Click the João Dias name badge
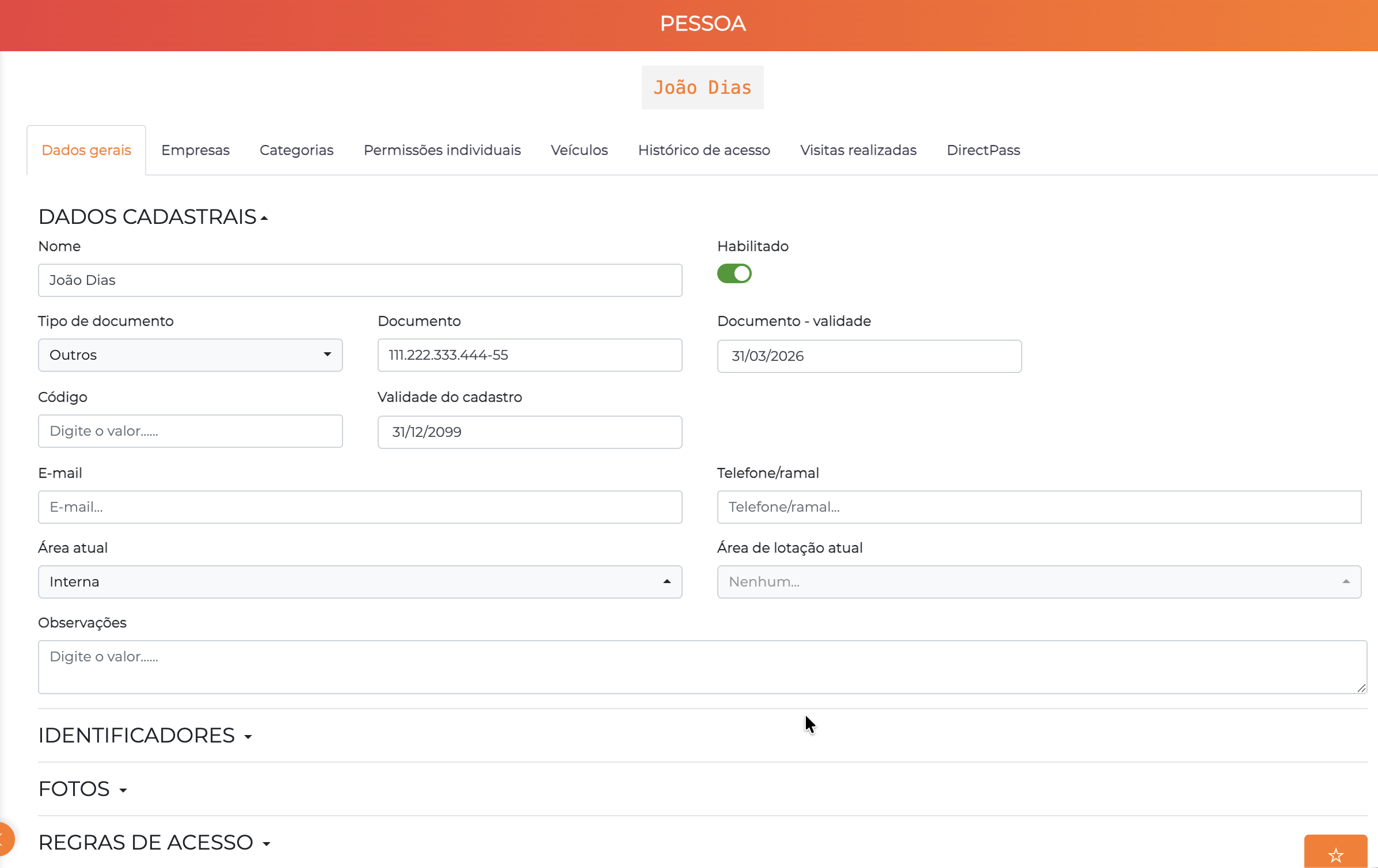The height and width of the screenshot is (868, 1378). tap(702, 87)
